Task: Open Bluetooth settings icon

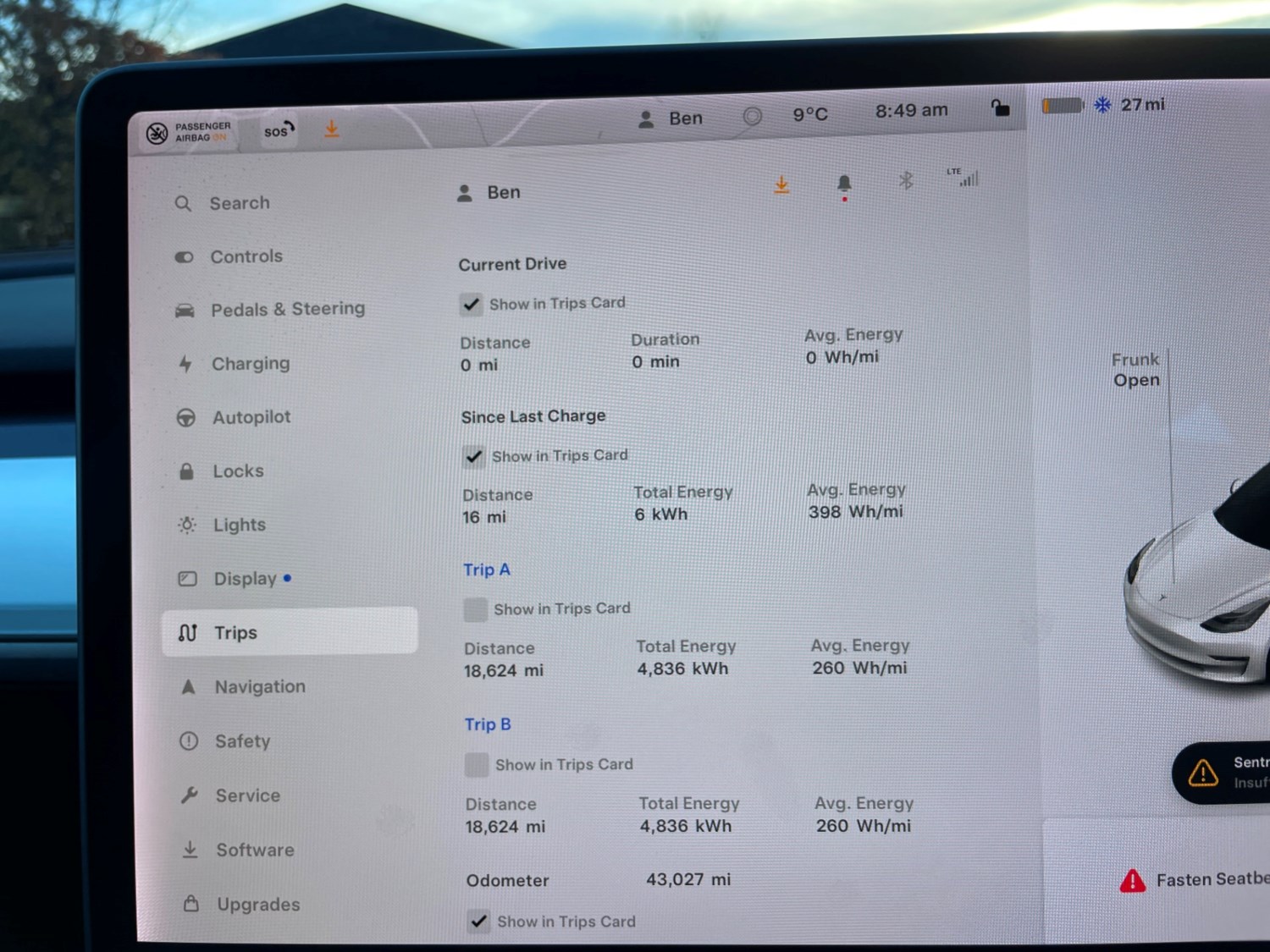Action: (x=906, y=180)
